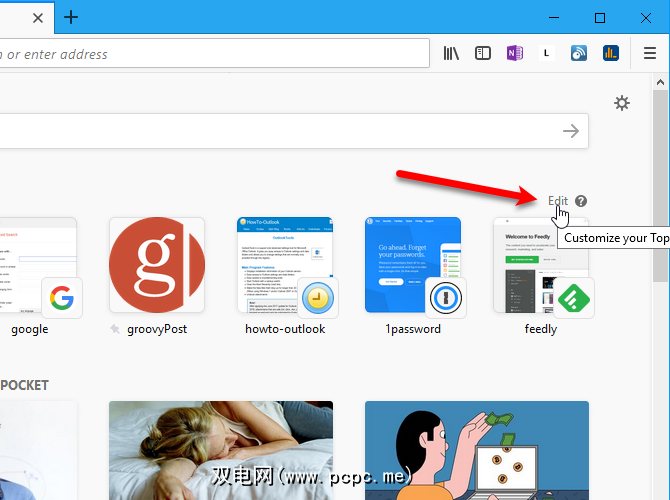Click the bar chart extension icon

point(611,53)
